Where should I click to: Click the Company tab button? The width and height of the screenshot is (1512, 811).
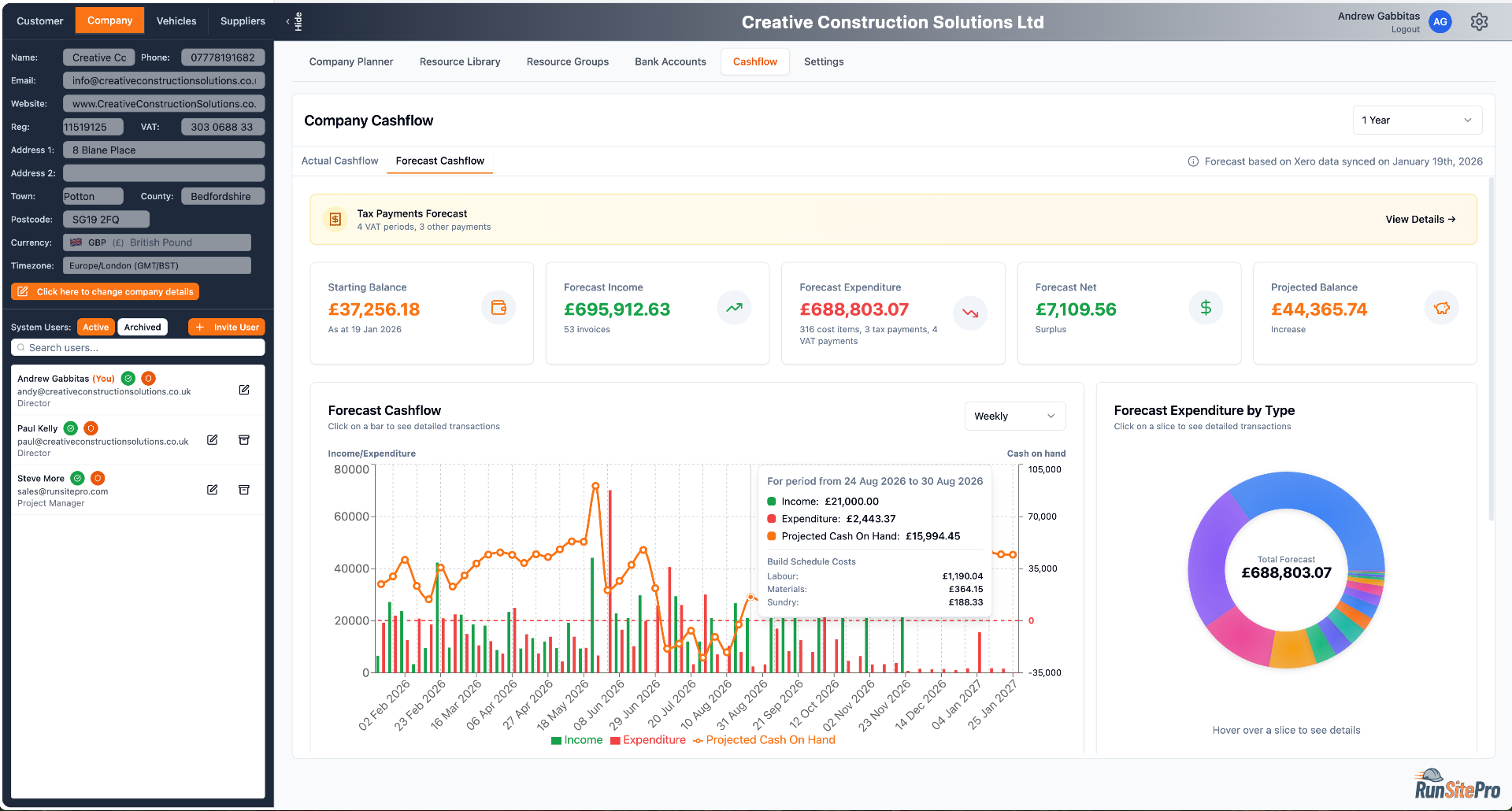[109, 20]
